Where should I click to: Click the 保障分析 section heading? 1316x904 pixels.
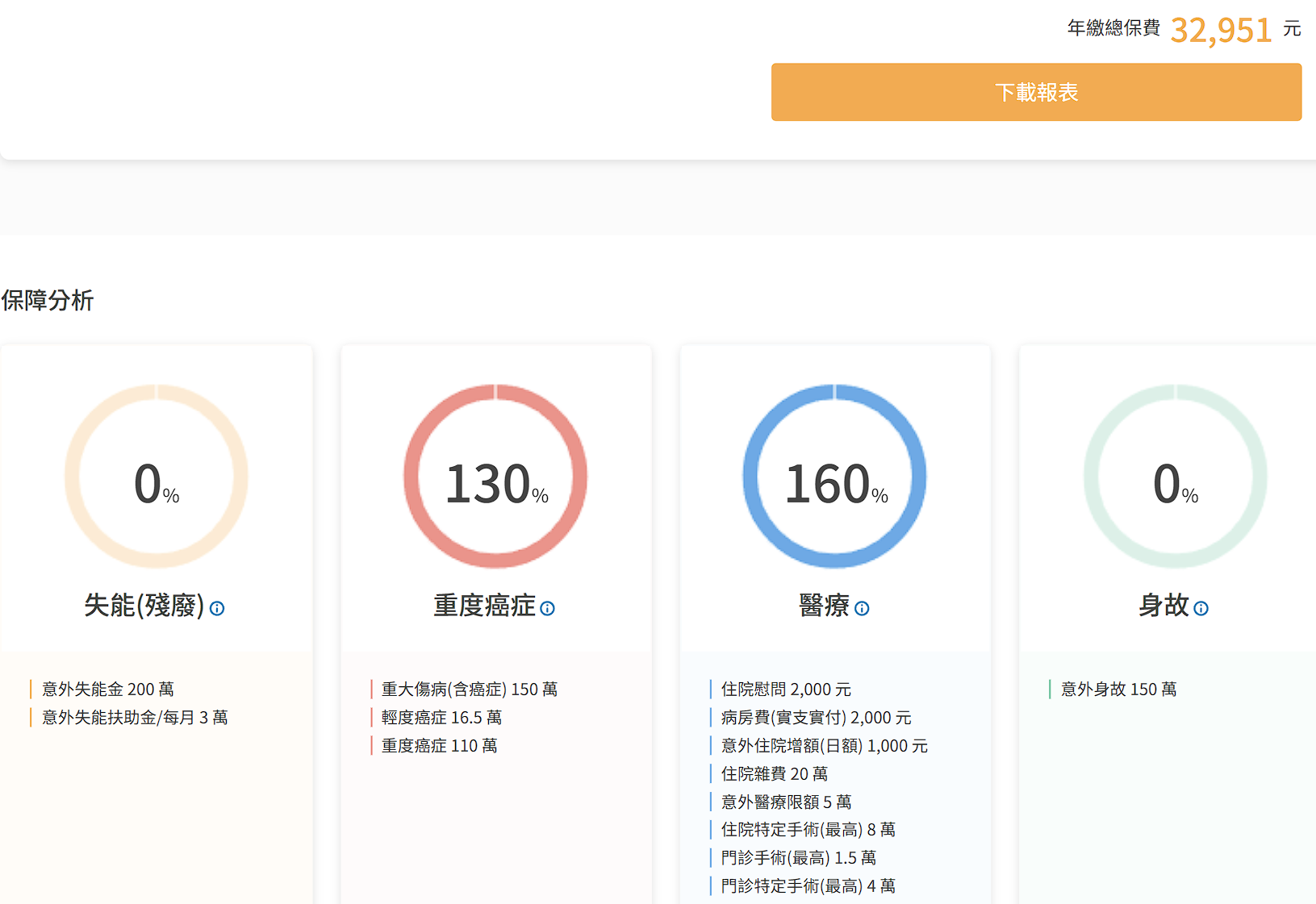tap(48, 301)
